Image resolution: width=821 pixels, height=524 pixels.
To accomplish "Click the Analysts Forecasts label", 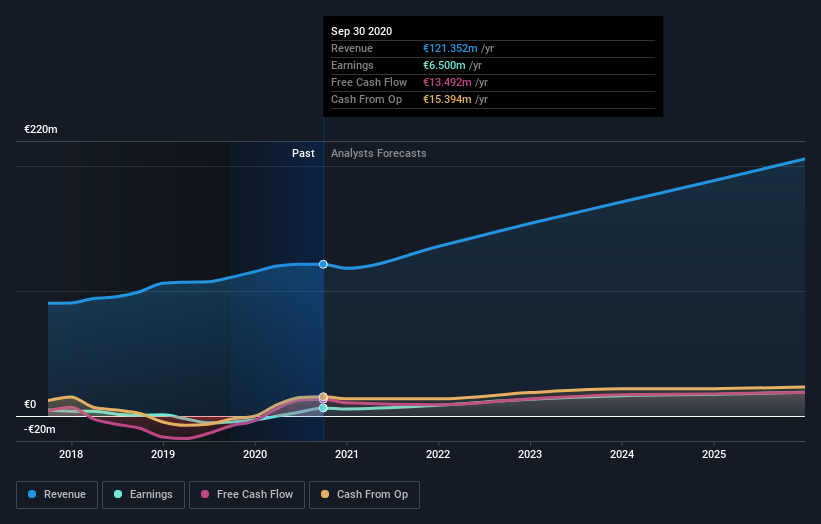I will (x=379, y=153).
